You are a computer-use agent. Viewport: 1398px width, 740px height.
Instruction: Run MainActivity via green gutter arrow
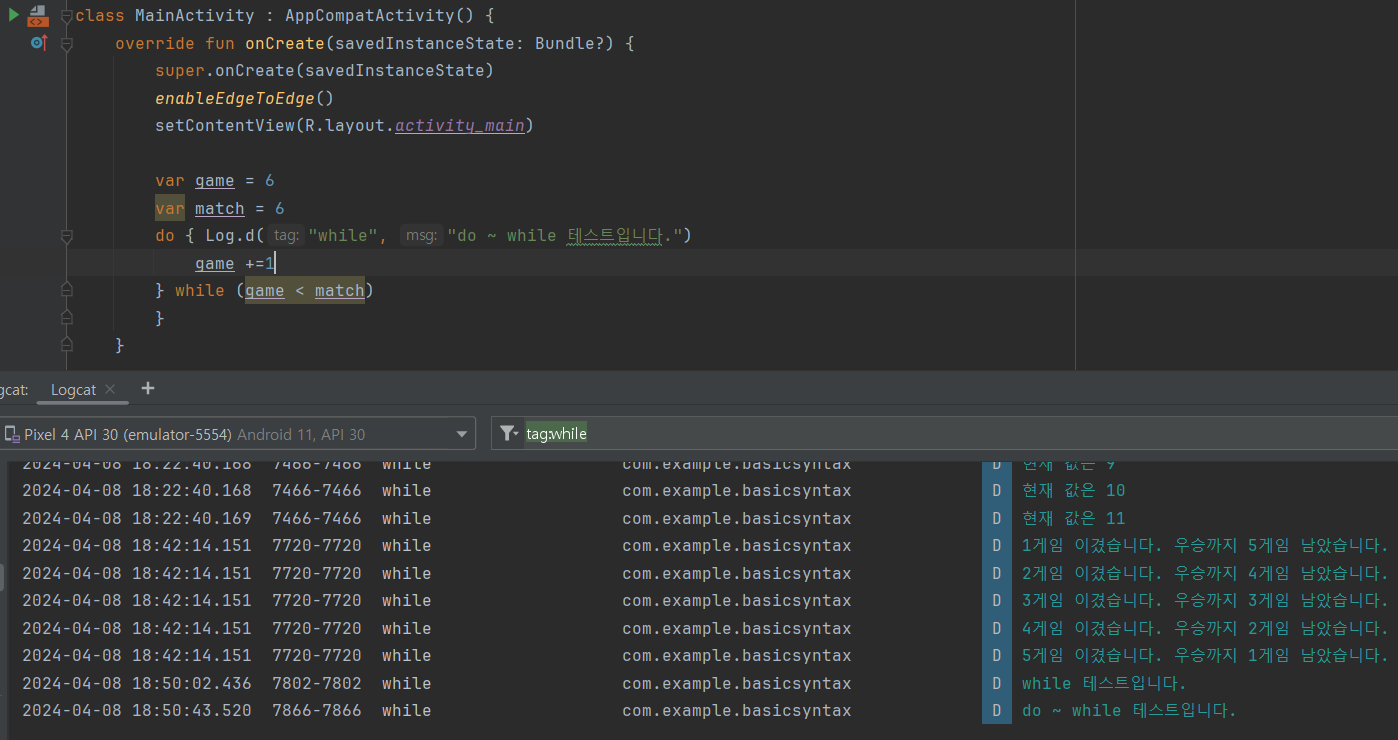click(x=14, y=16)
